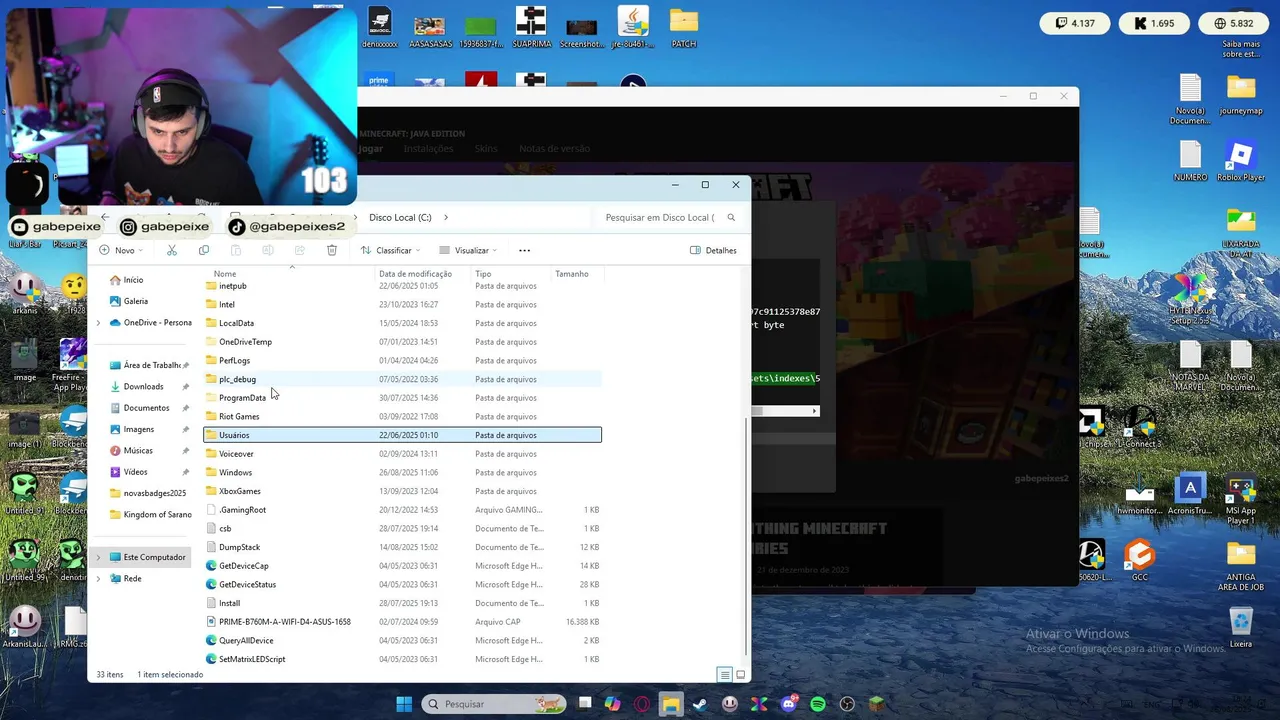Click chevron after Disco Local (C:) breadcrumb
1280x720 pixels.
coord(446,217)
